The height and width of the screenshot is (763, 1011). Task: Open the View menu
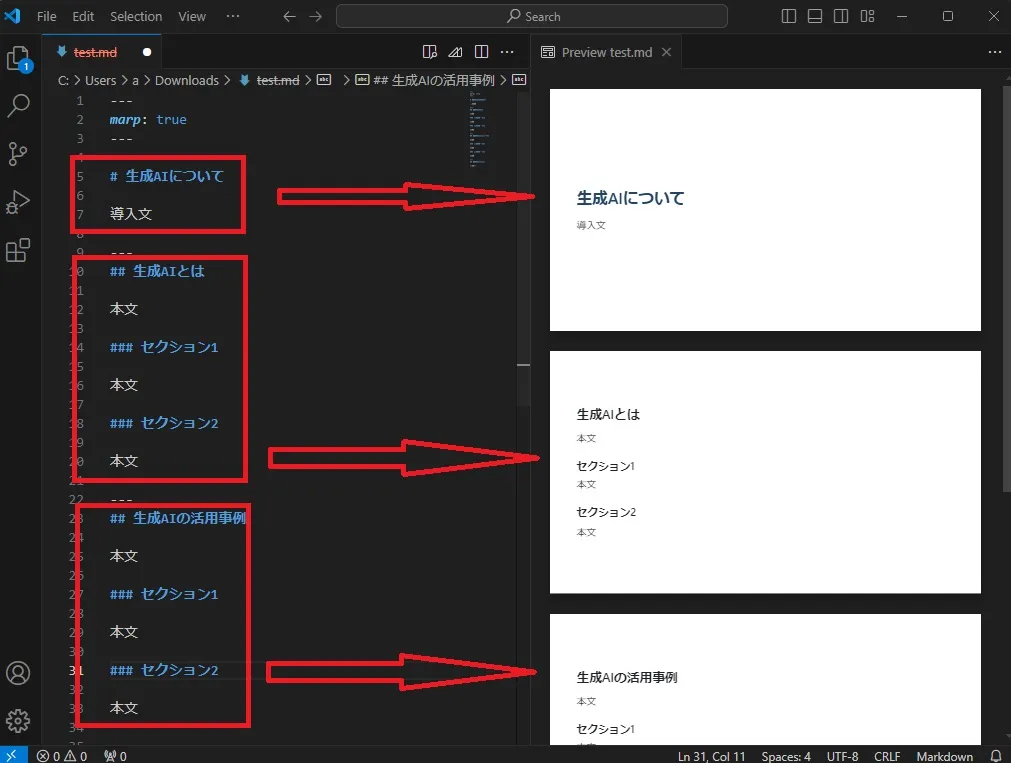coord(192,16)
